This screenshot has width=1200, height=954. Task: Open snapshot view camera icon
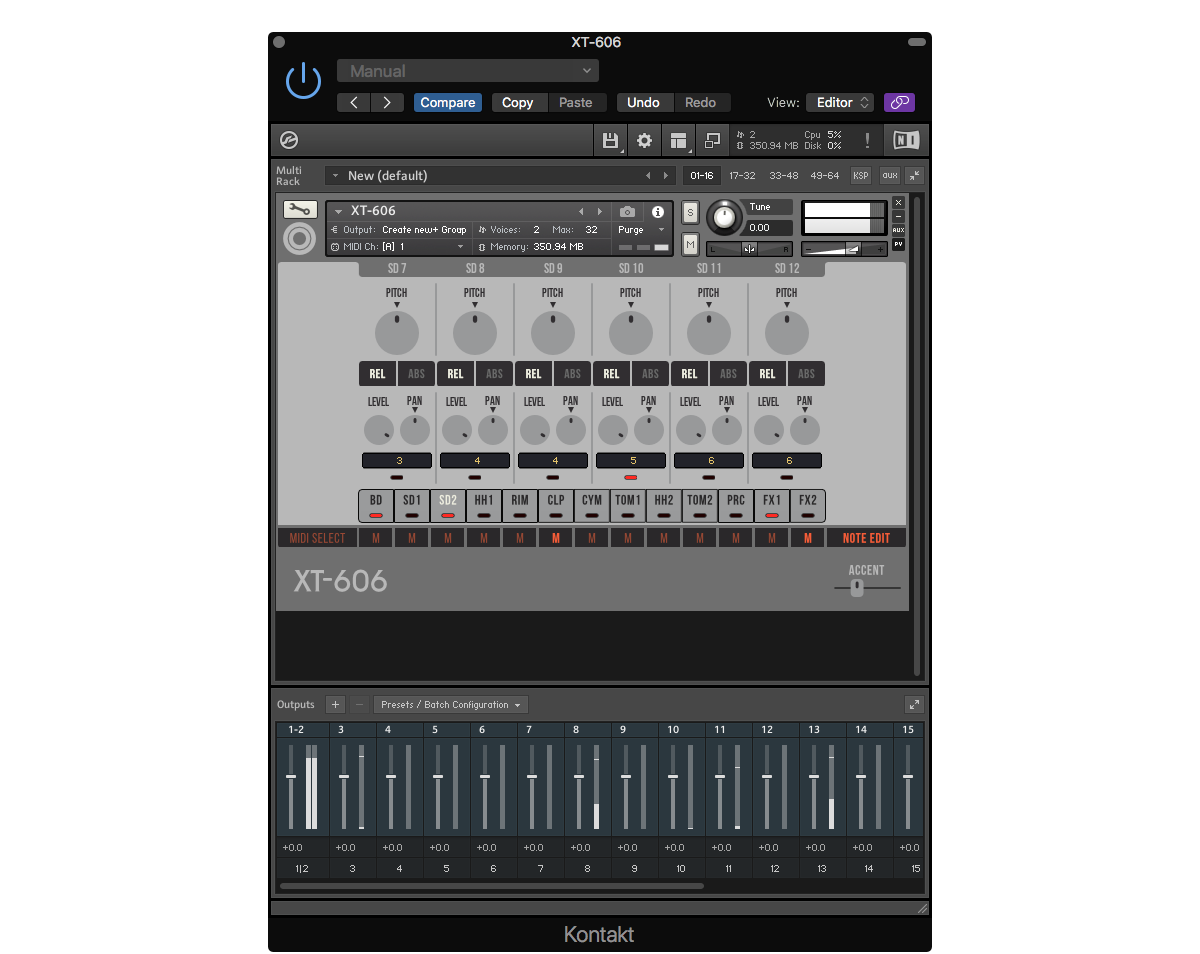pyautogui.click(x=627, y=212)
